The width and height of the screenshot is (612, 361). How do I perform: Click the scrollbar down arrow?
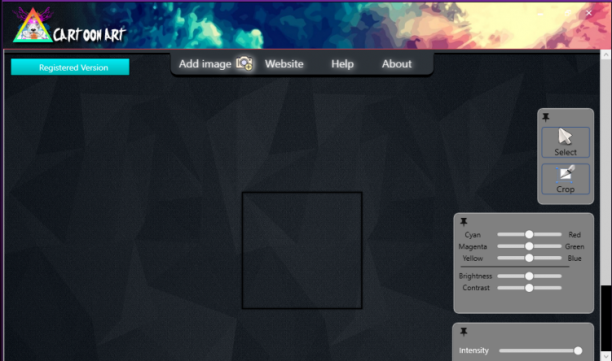606,356
